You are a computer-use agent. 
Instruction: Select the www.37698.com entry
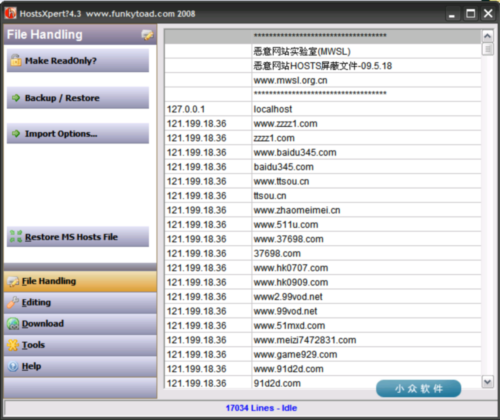pos(366,239)
